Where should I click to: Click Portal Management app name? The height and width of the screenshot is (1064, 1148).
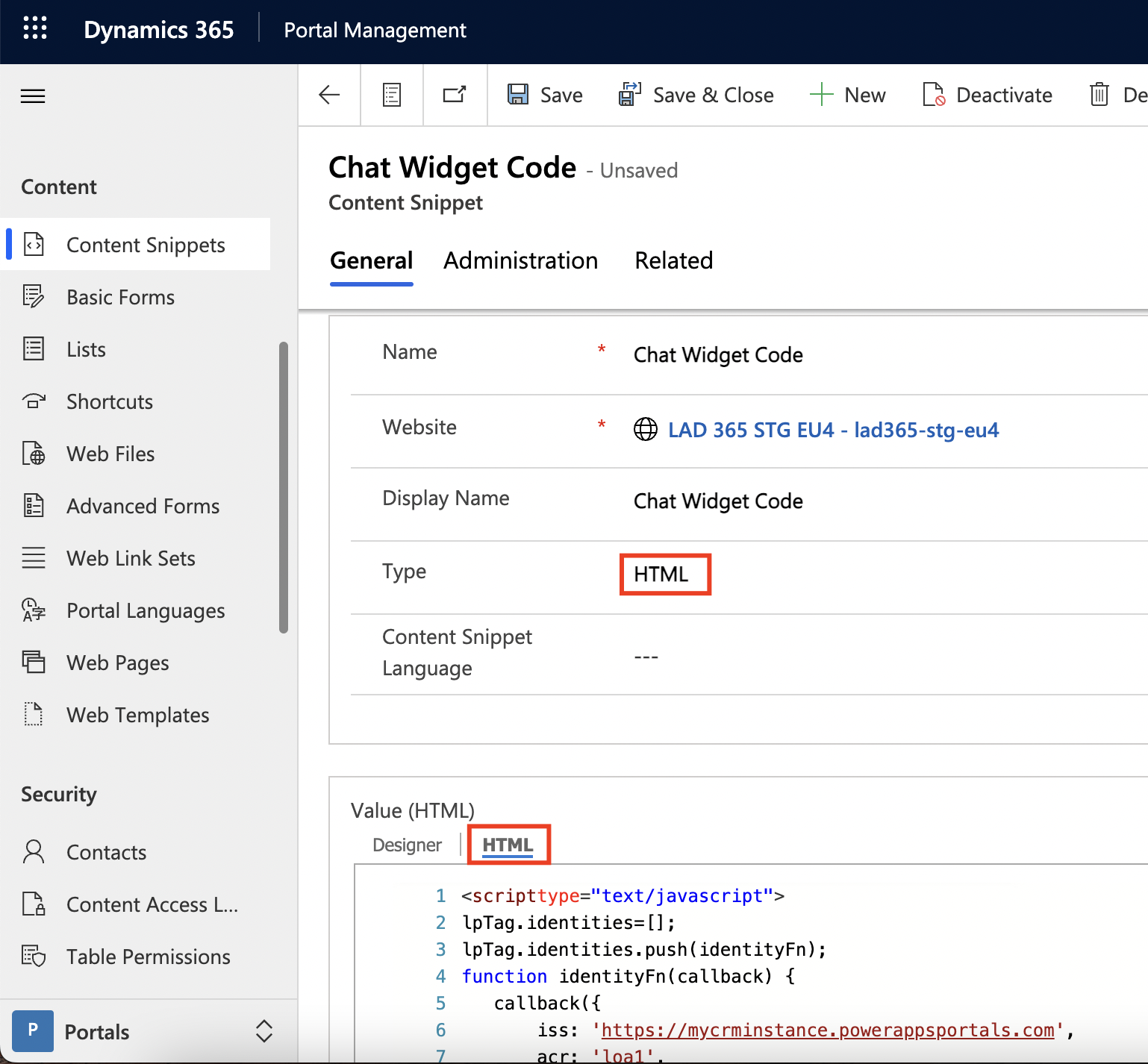[x=375, y=30]
